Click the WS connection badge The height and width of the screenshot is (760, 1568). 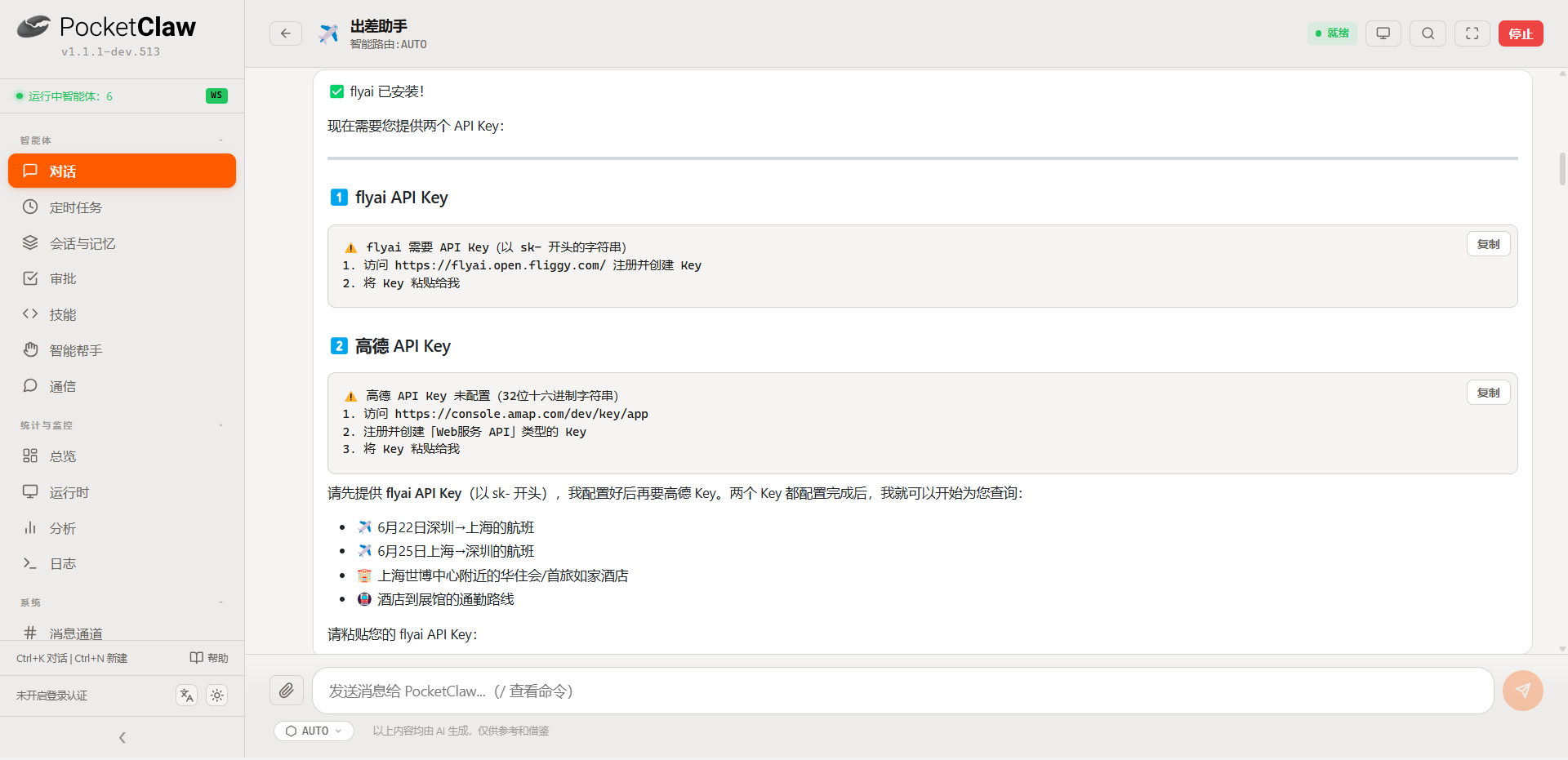pos(216,96)
